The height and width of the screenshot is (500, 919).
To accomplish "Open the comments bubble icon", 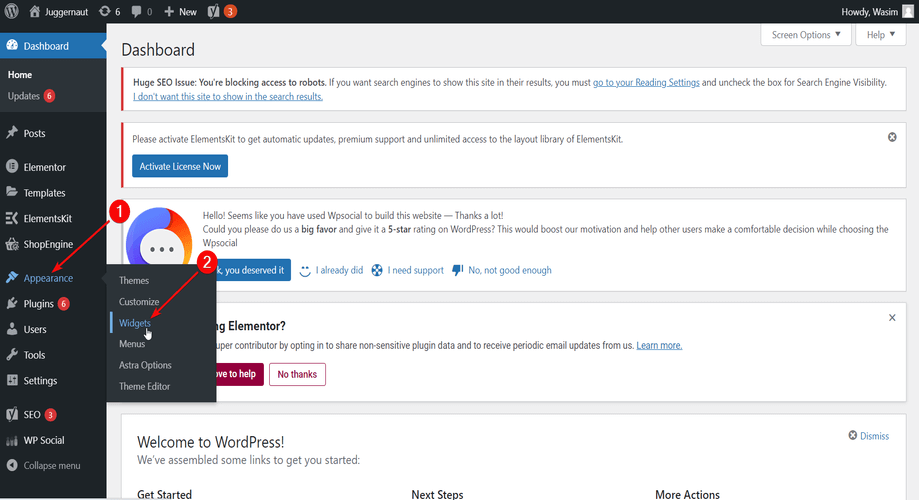I will coord(137,11).
